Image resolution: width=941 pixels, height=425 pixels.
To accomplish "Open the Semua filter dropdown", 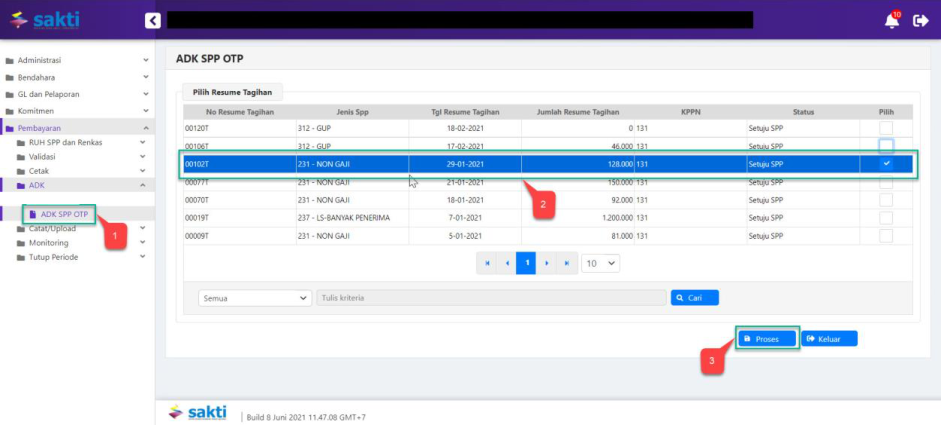I will [x=255, y=298].
